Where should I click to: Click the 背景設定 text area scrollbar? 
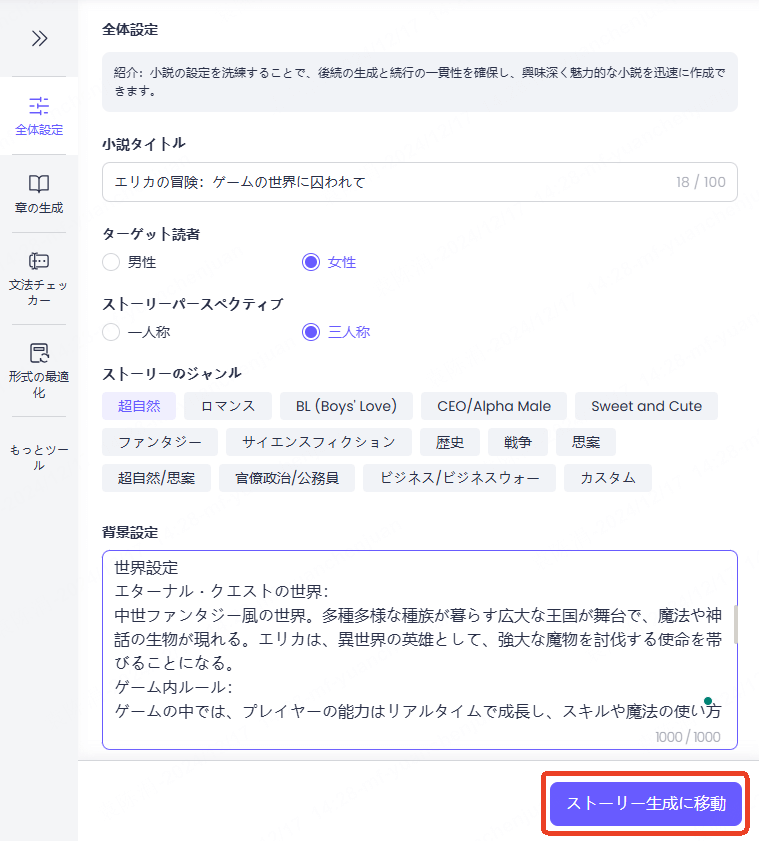pyautogui.click(x=735, y=624)
